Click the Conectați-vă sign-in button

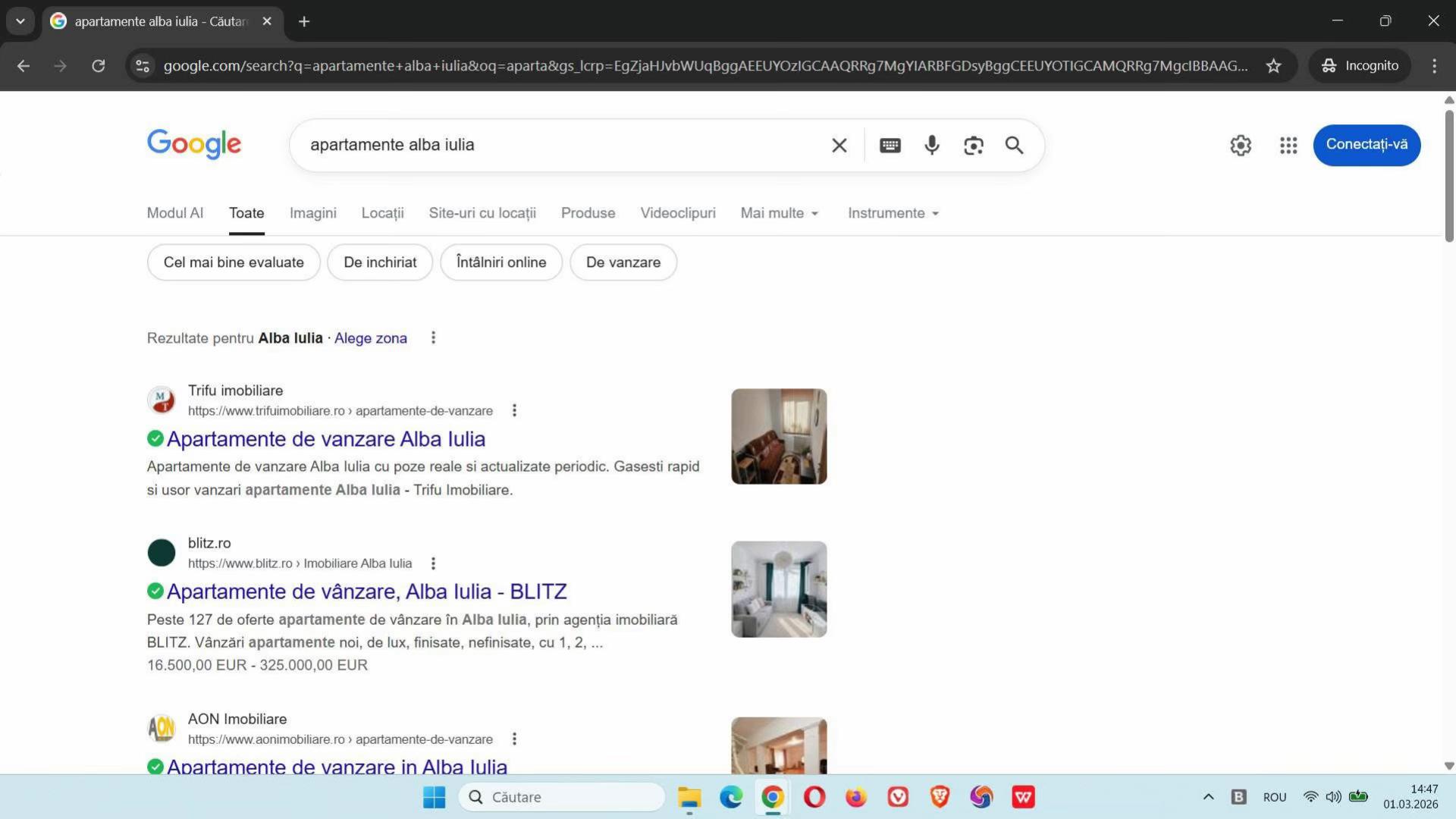[x=1367, y=145]
